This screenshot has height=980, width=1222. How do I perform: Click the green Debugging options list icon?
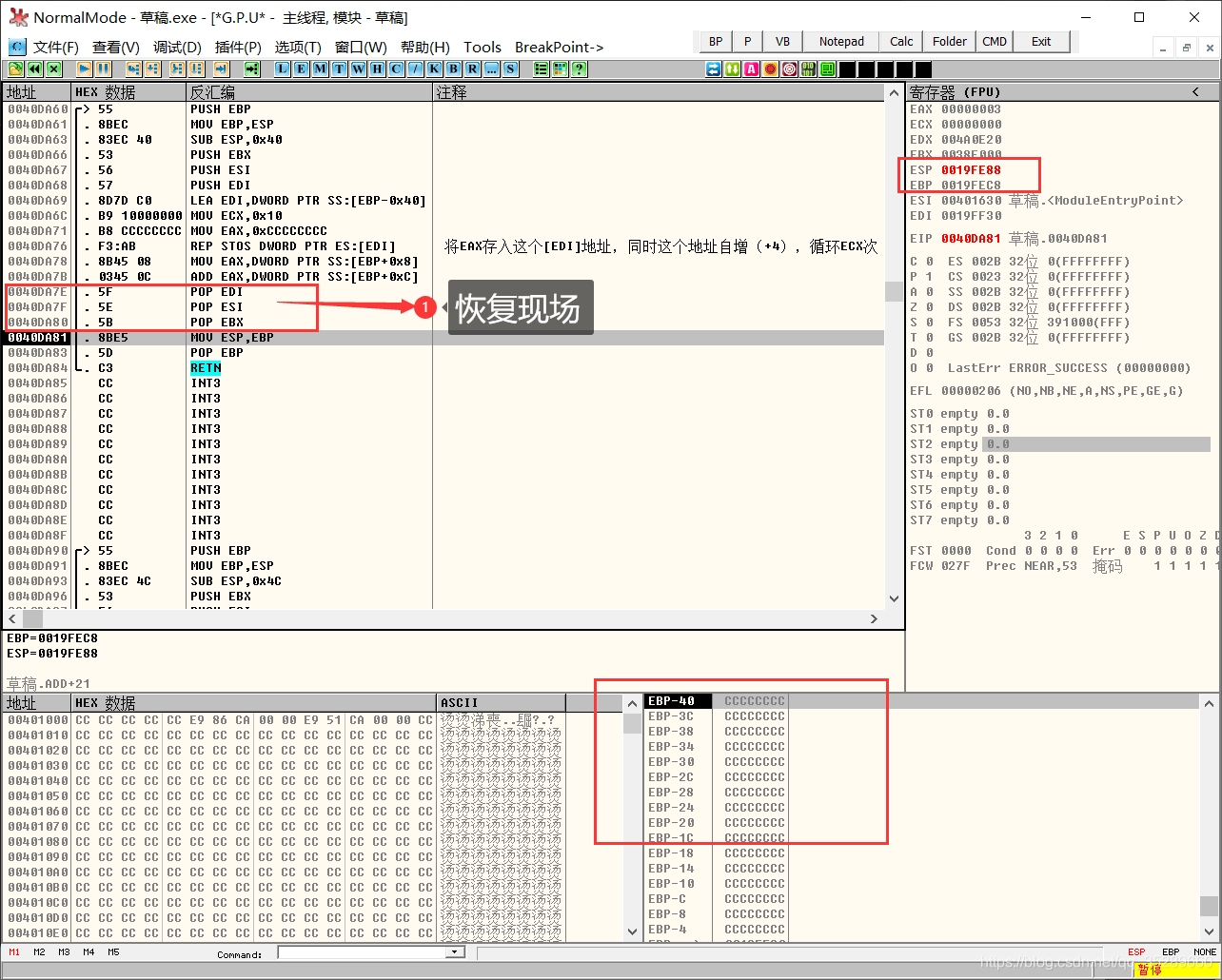coord(541,69)
